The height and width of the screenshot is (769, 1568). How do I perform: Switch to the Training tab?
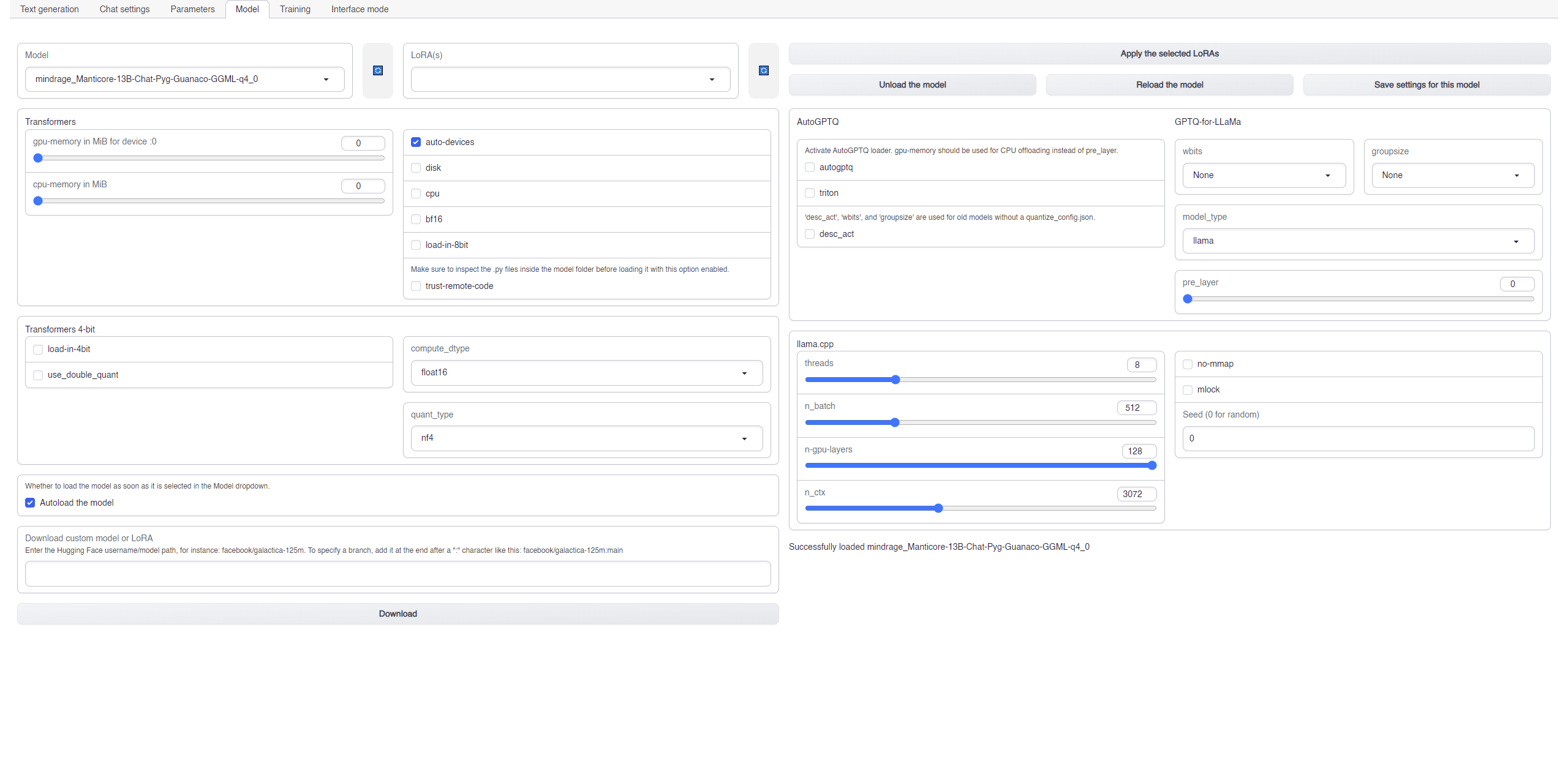tap(295, 9)
